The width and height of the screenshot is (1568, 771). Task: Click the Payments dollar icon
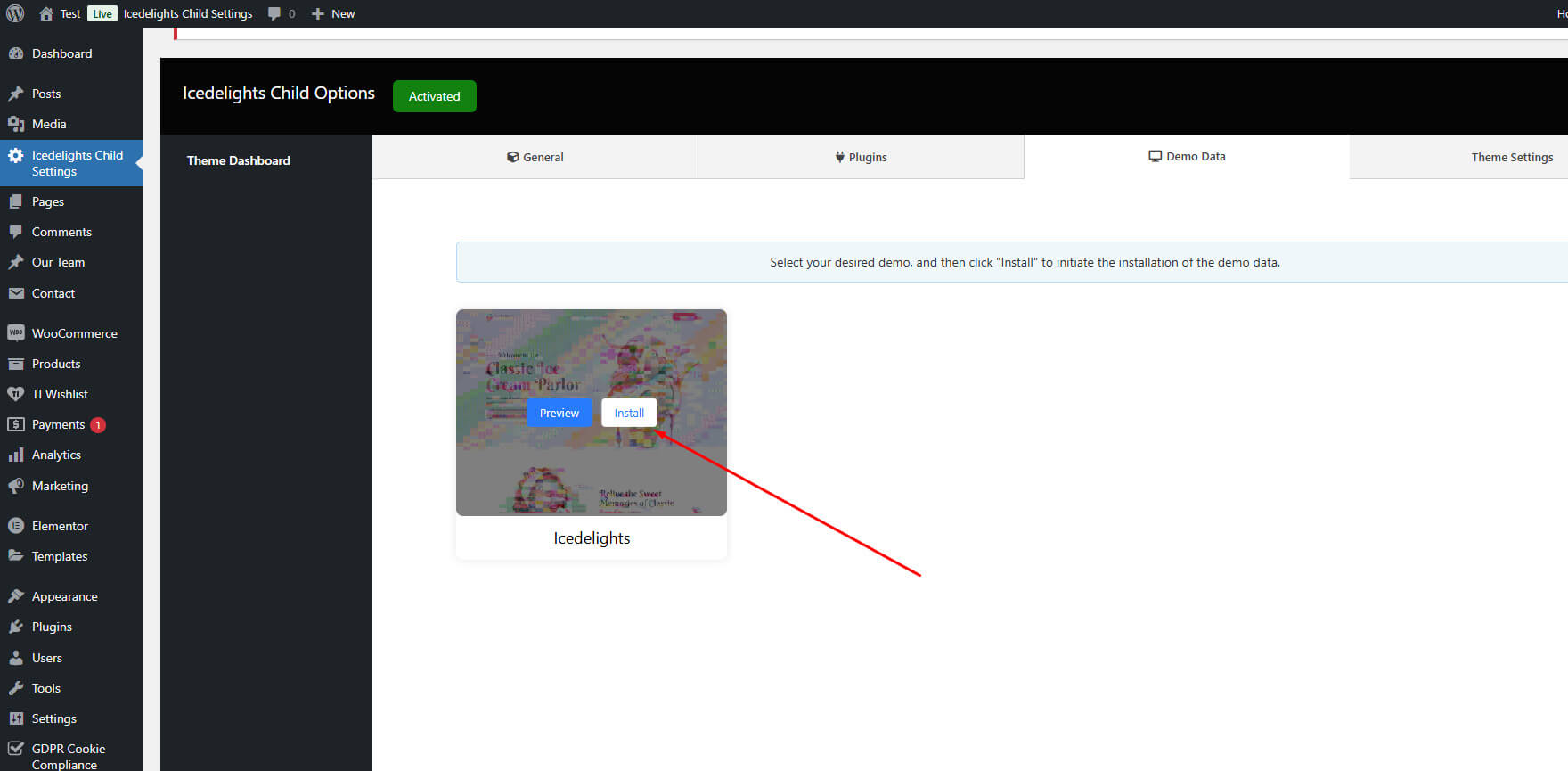pos(16,424)
